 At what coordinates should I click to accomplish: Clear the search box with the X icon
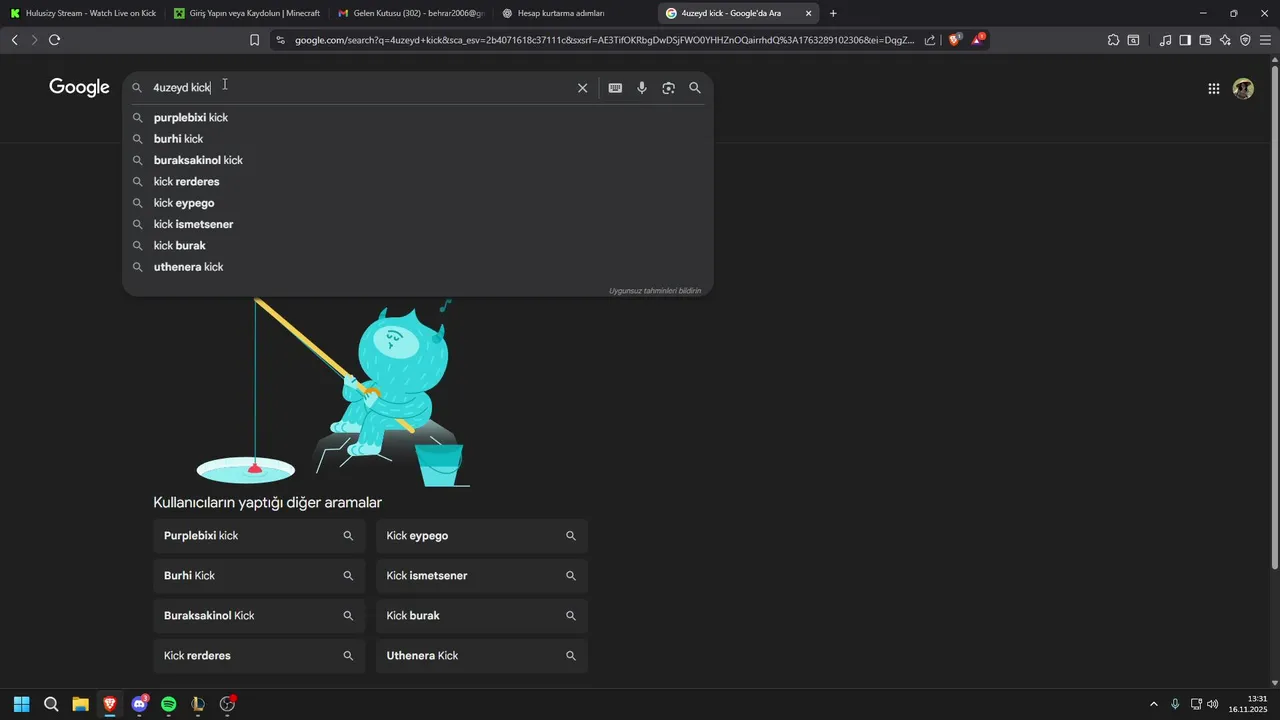pos(582,88)
